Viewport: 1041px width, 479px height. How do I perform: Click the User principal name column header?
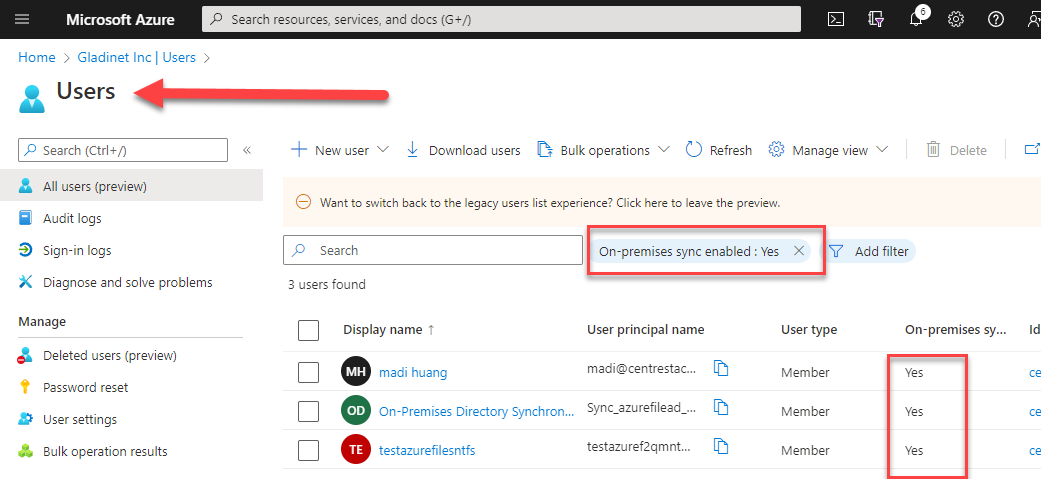click(x=645, y=330)
